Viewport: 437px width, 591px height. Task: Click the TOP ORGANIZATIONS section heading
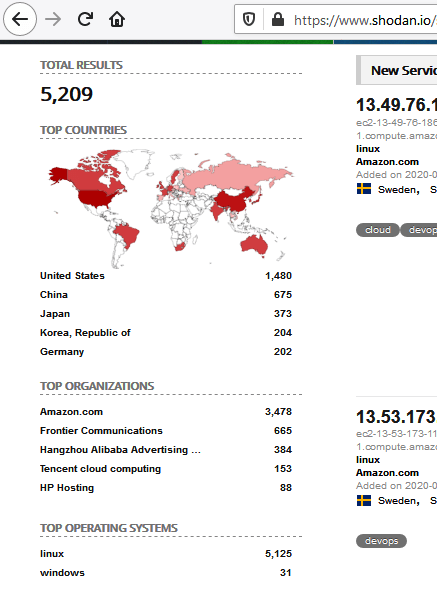97,386
